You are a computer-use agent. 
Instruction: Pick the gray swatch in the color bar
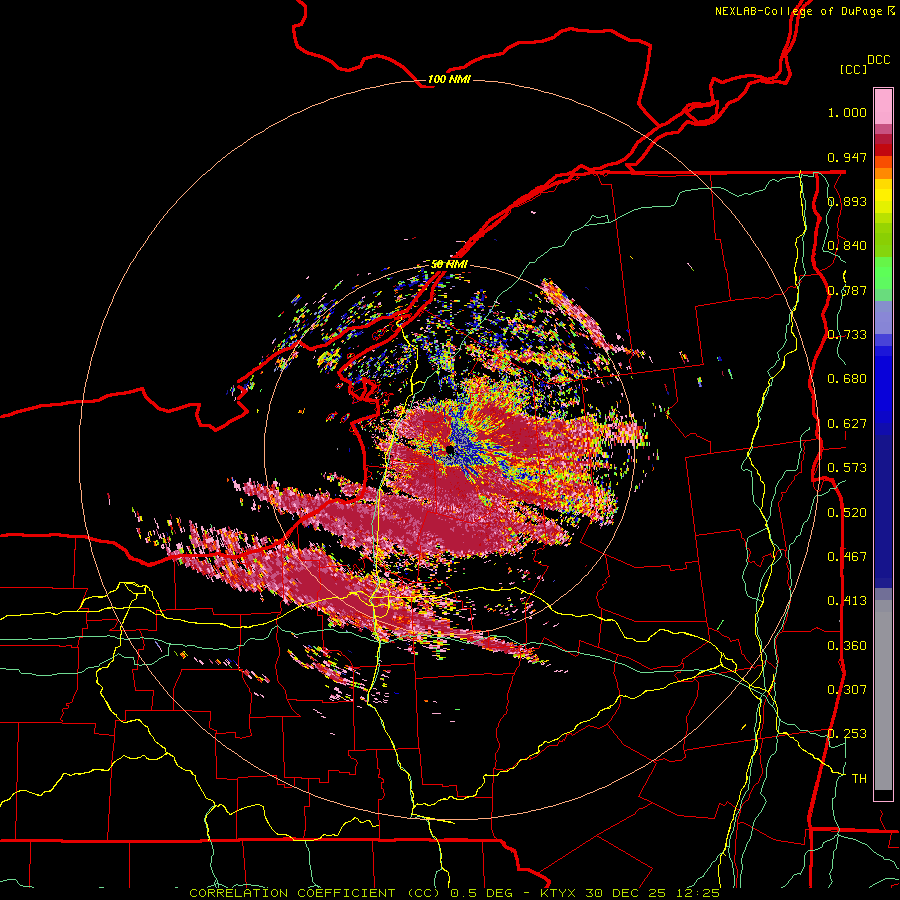pyautogui.click(x=883, y=695)
